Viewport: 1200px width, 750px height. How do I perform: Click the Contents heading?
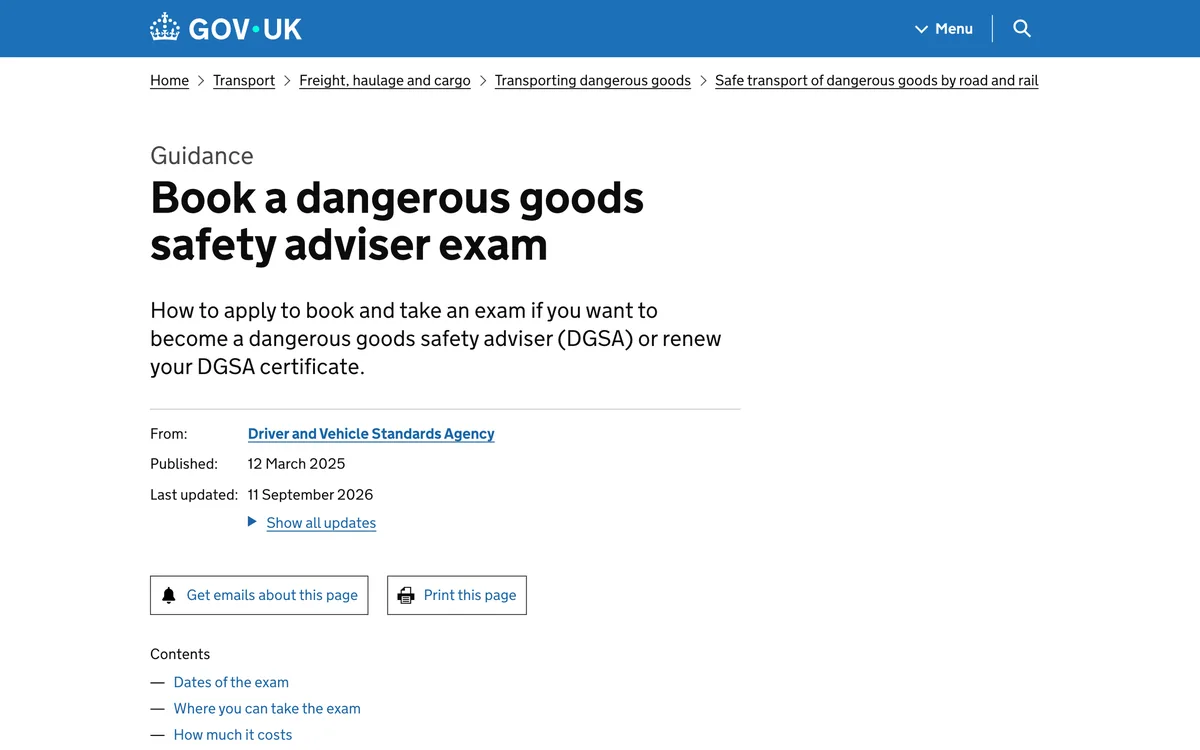(x=180, y=655)
